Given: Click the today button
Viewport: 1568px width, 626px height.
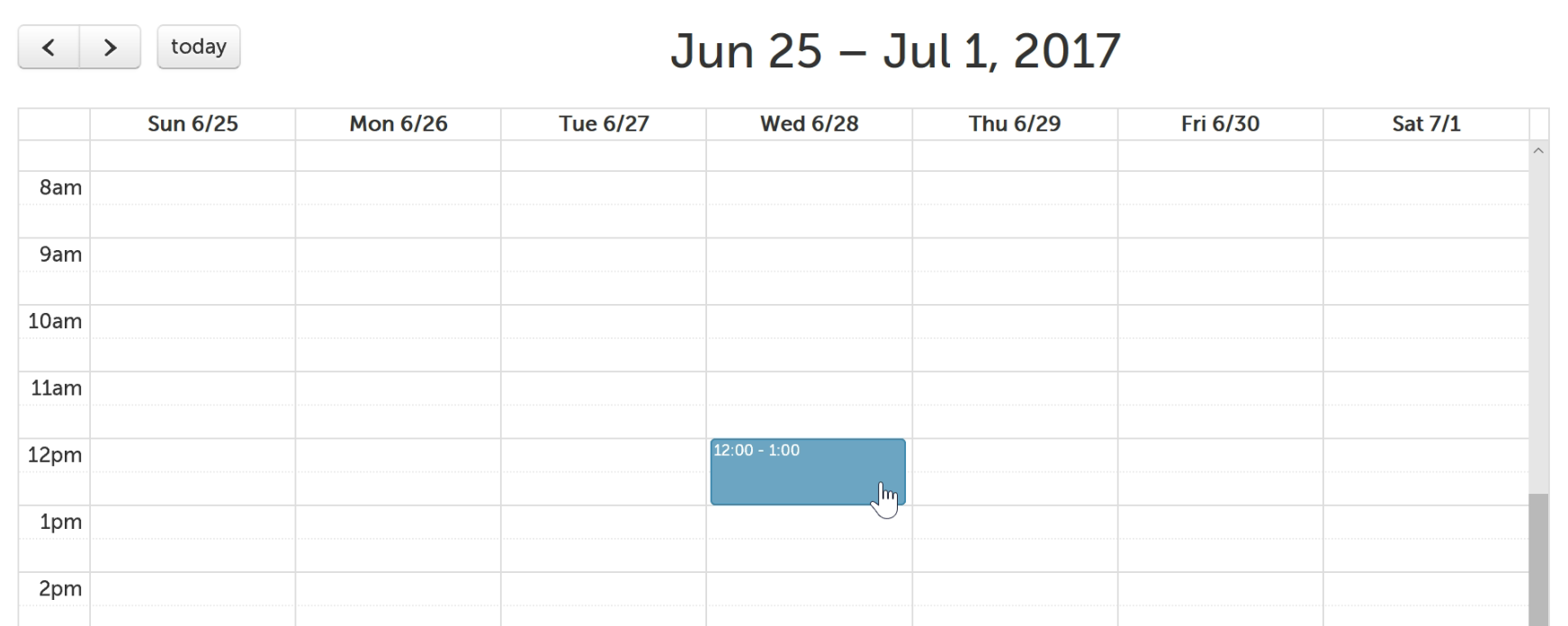Looking at the screenshot, I should pyautogui.click(x=199, y=47).
